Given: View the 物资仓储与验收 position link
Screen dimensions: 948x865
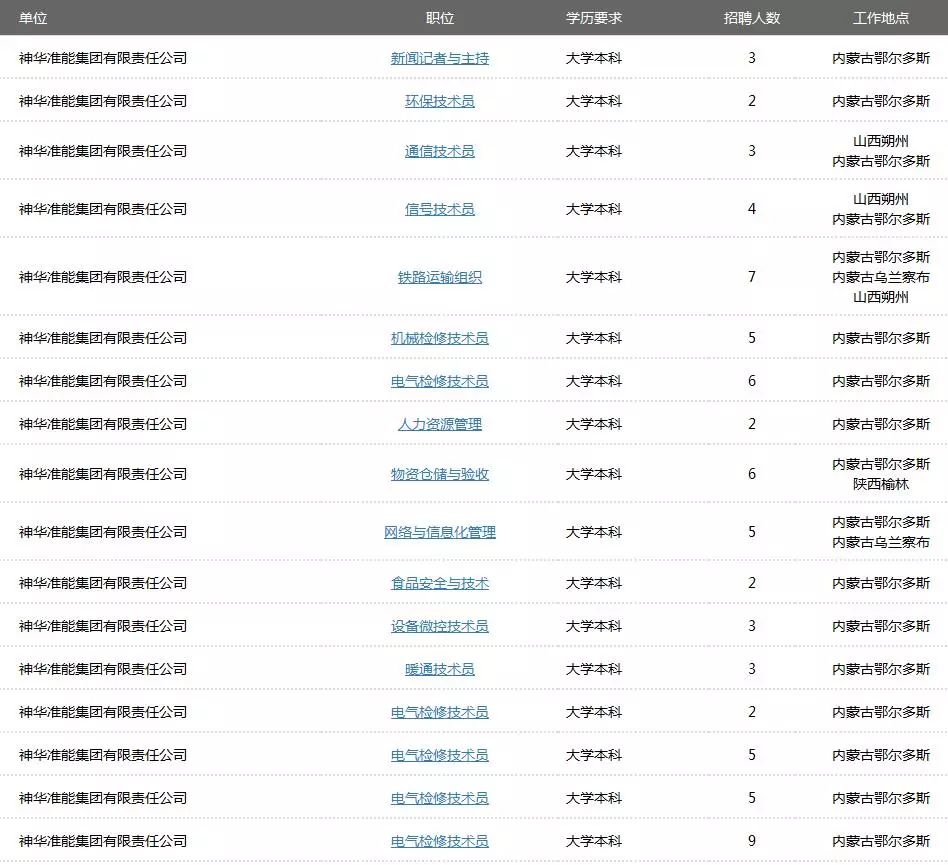Looking at the screenshot, I should pyautogui.click(x=440, y=474).
